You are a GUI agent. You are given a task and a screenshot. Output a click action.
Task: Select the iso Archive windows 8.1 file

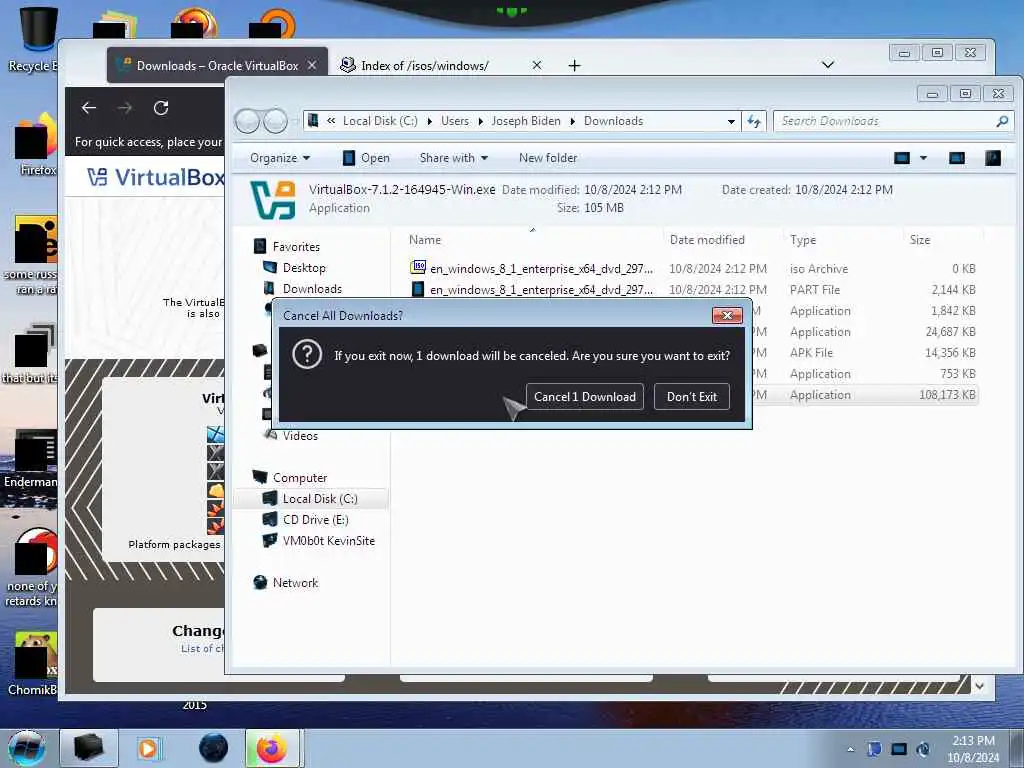click(x=692, y=268)
